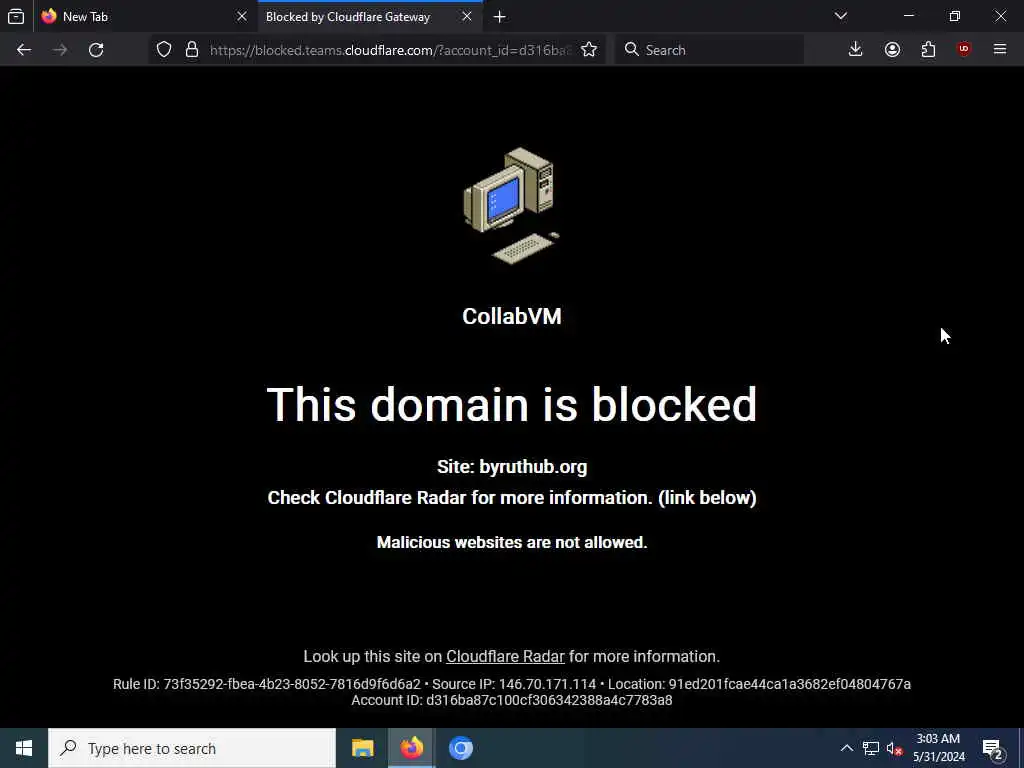1024x768 pixels.
Task: Show hidden system tray icons
Action: tap(846, 748)
